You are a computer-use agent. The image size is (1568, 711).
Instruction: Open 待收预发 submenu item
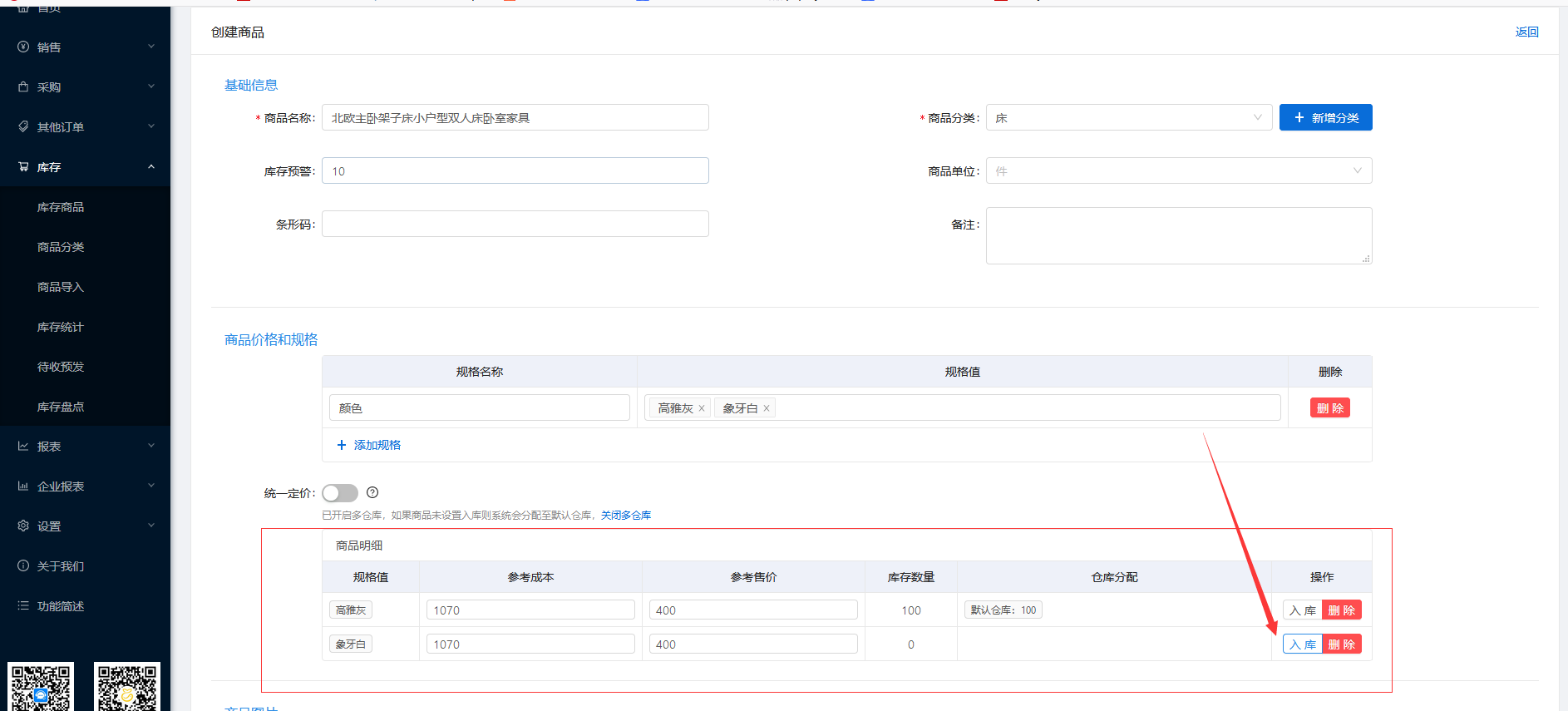point(61,367)
